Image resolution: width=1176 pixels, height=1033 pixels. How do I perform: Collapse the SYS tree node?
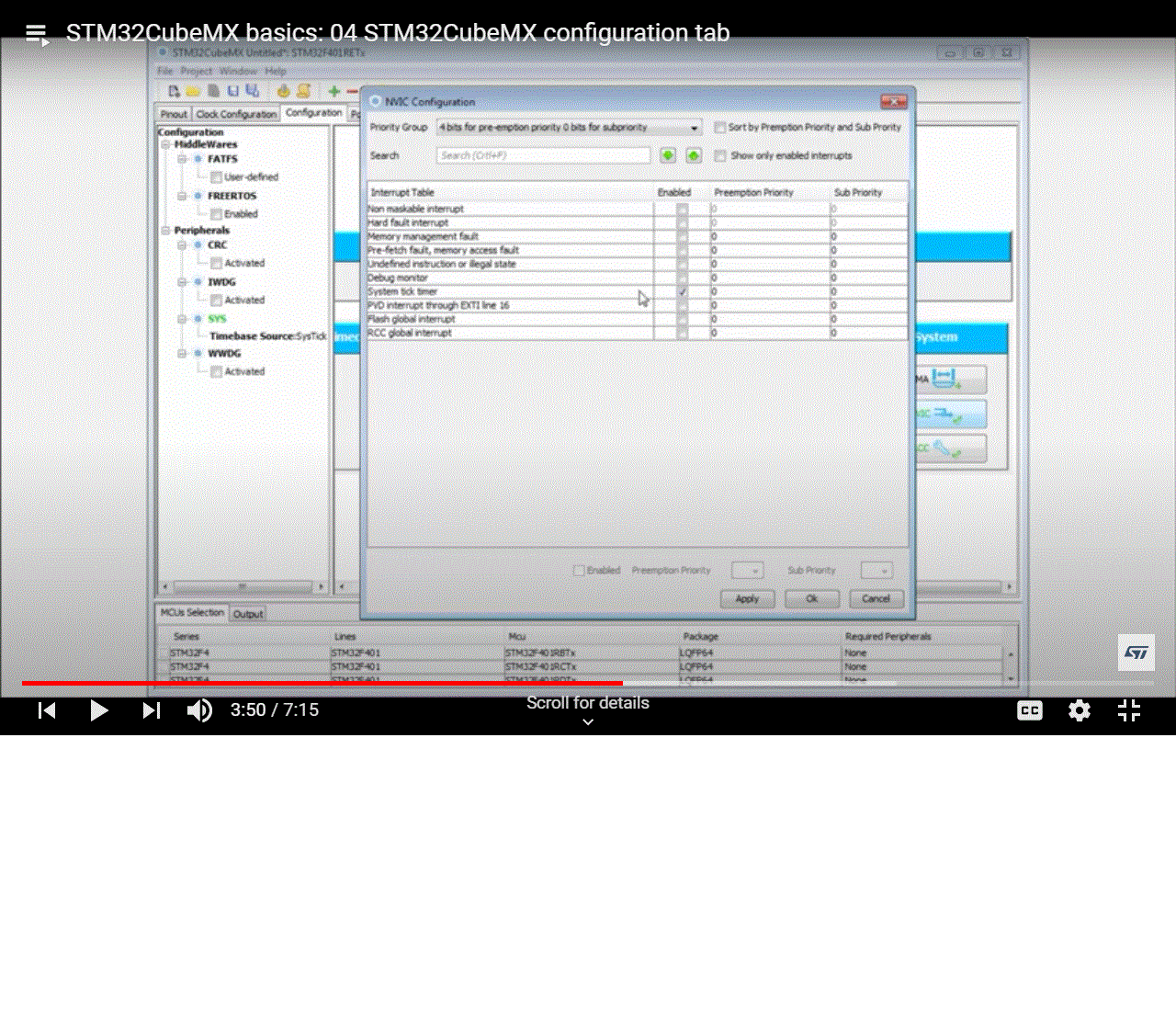tap(183, 319)
